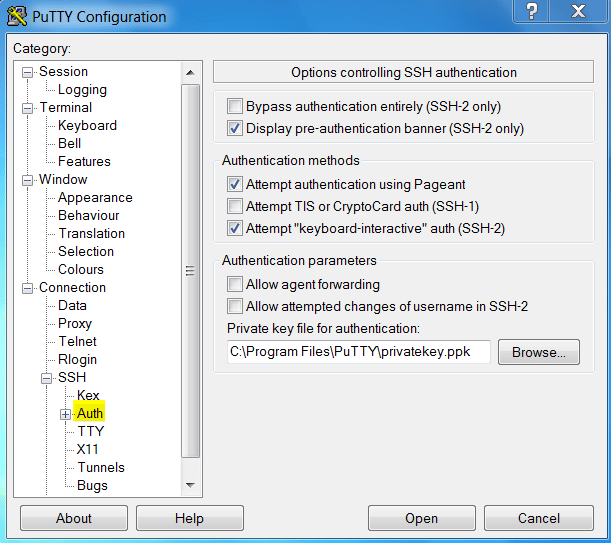The width and height of the screenshot is (611, 543).
Task: Open the Colours category
Action: 81,269
